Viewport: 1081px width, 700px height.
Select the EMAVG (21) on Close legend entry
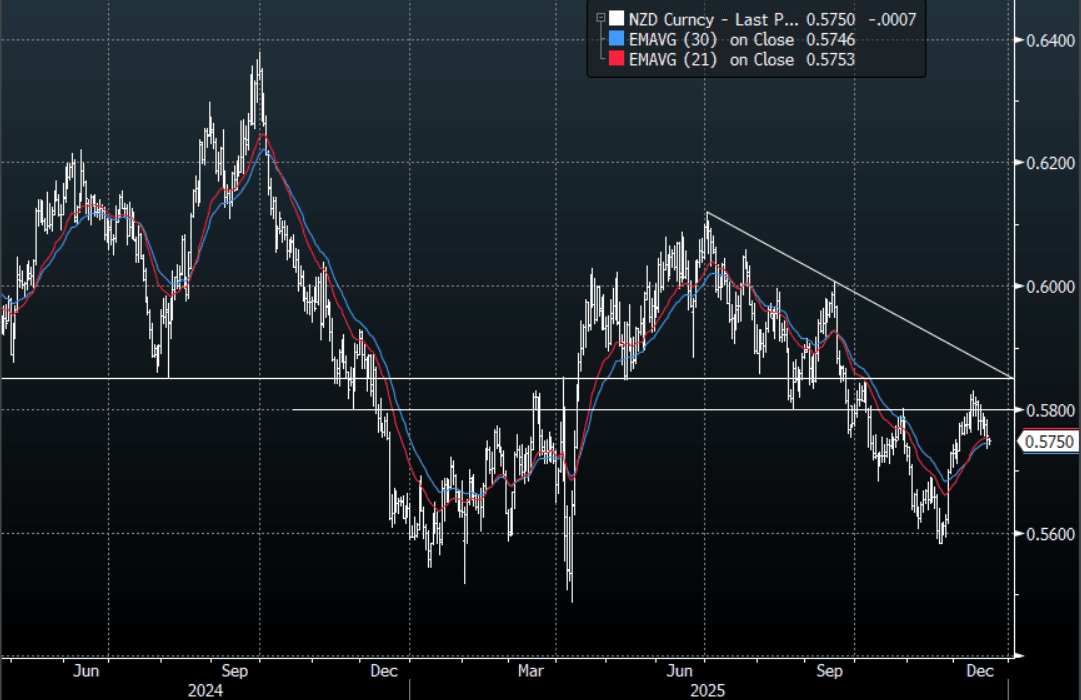pyautogui.click(x=711, y=60)
